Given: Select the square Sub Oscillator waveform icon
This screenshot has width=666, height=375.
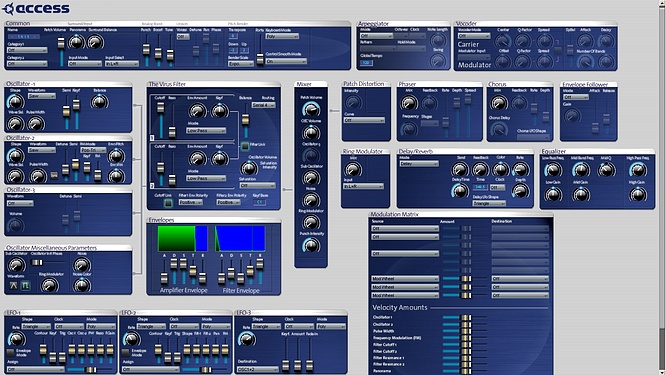Looking at the screenshot, I should pyautogui.click(x=25, y=286).
